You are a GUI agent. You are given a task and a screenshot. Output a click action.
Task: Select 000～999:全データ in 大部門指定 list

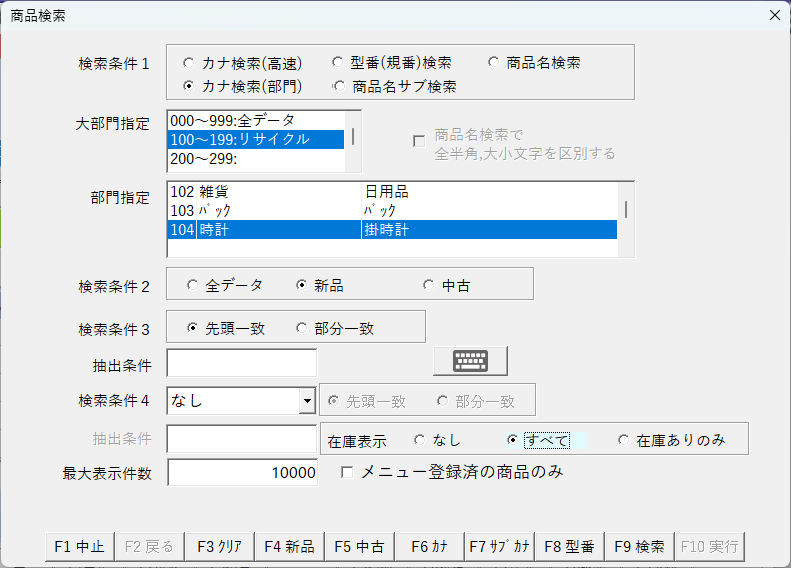coord(255,120)
